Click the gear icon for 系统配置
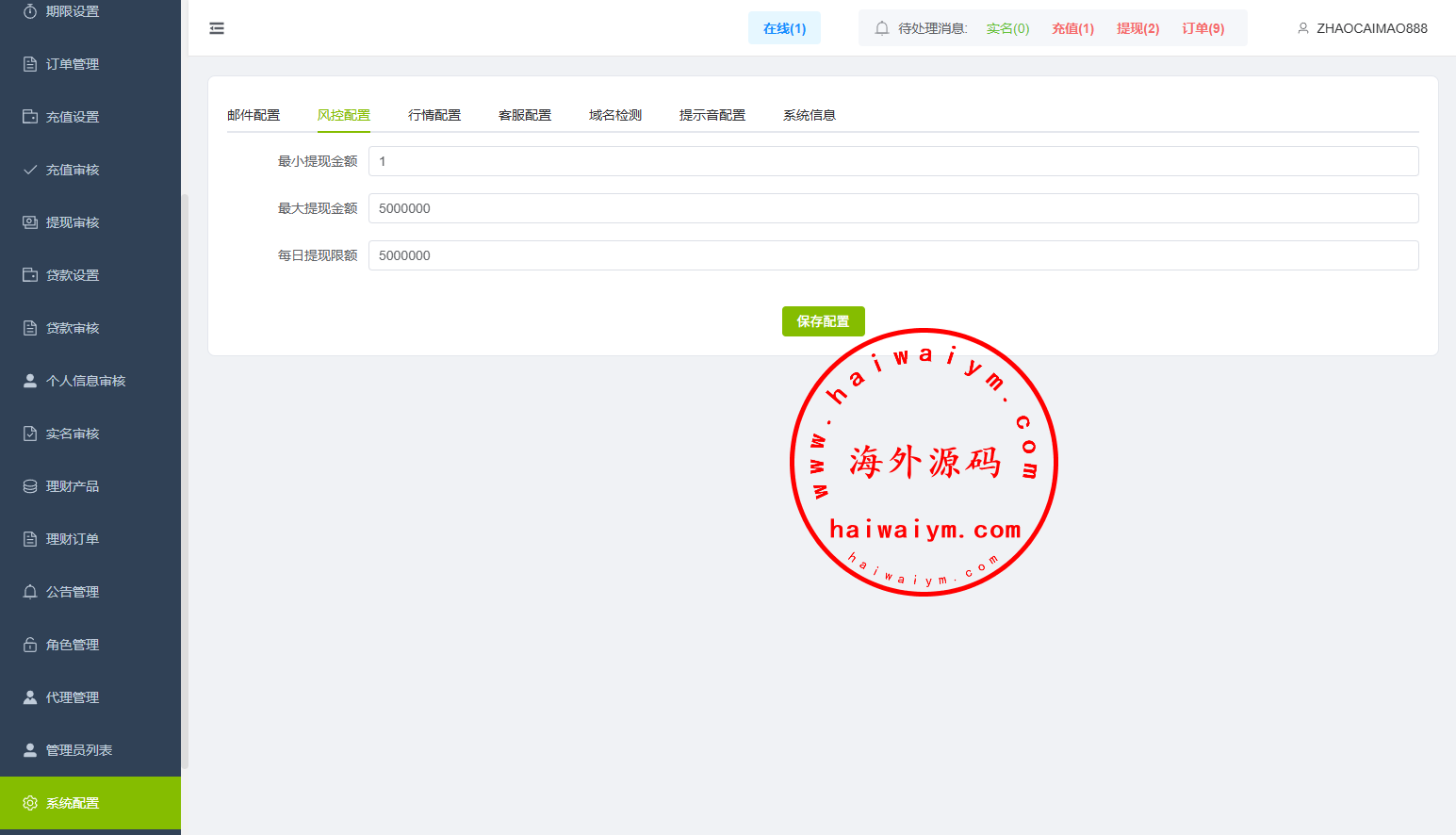The image size is (1456, 835). pyautogui.click(x=30, y=803)
